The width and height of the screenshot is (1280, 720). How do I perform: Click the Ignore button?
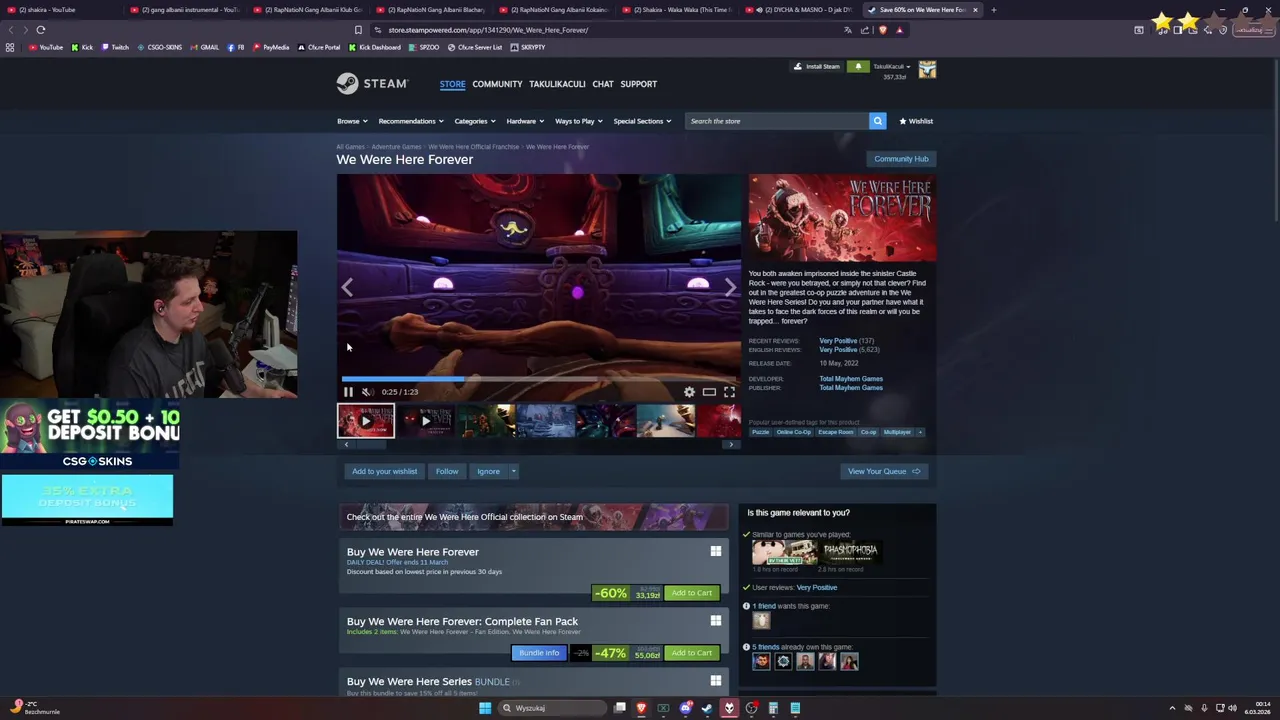pos(488,471)
